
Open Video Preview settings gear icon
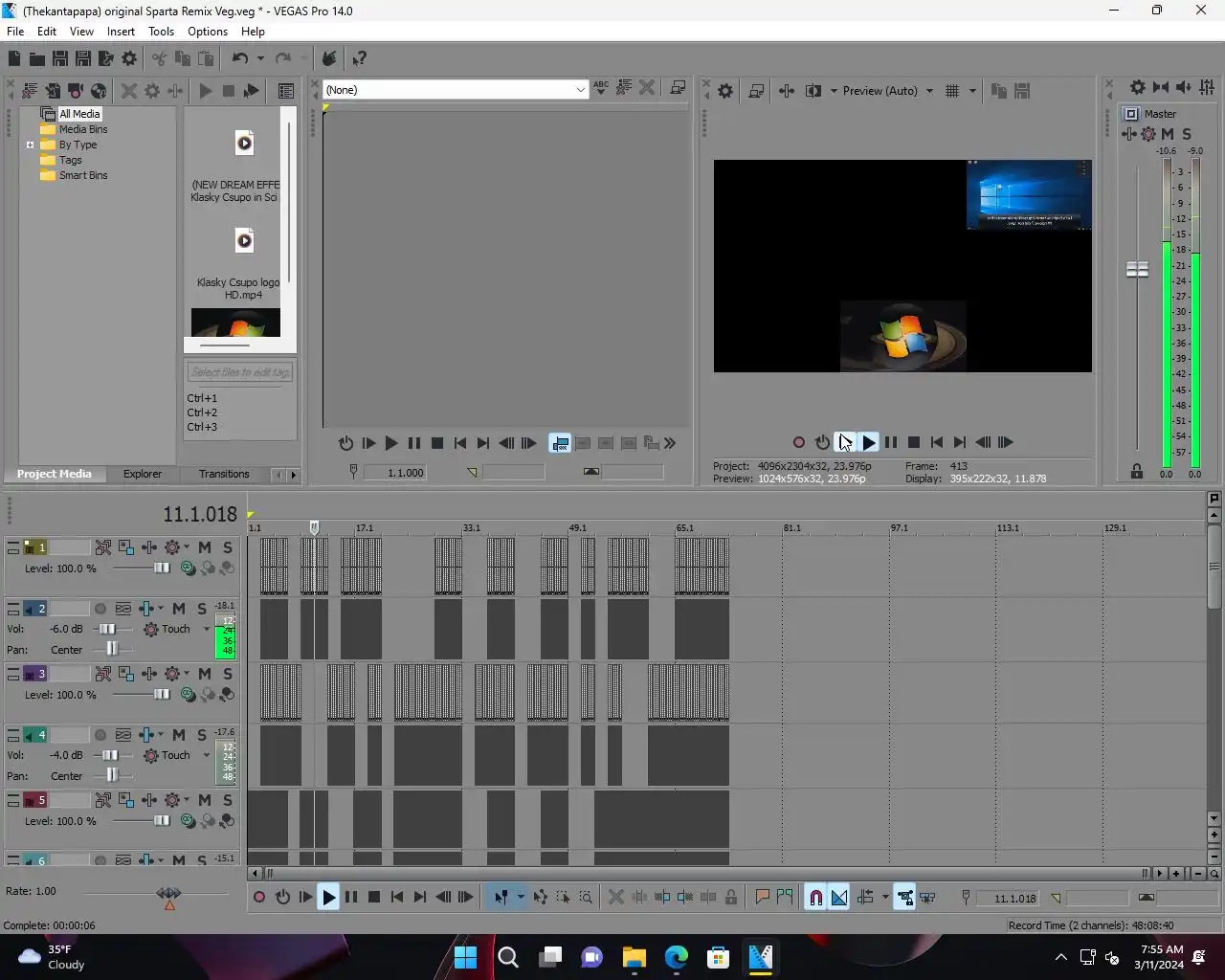coord(725,91)
